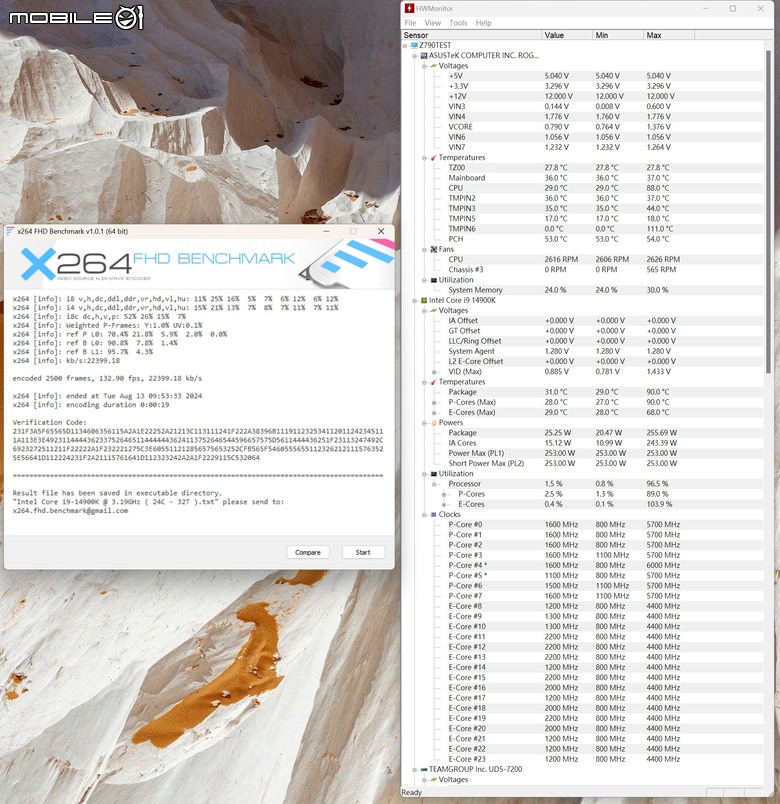The image size is (780, 804).
Task: Click the Max column header
Action: pyautogui.click(x=669, y=35)
